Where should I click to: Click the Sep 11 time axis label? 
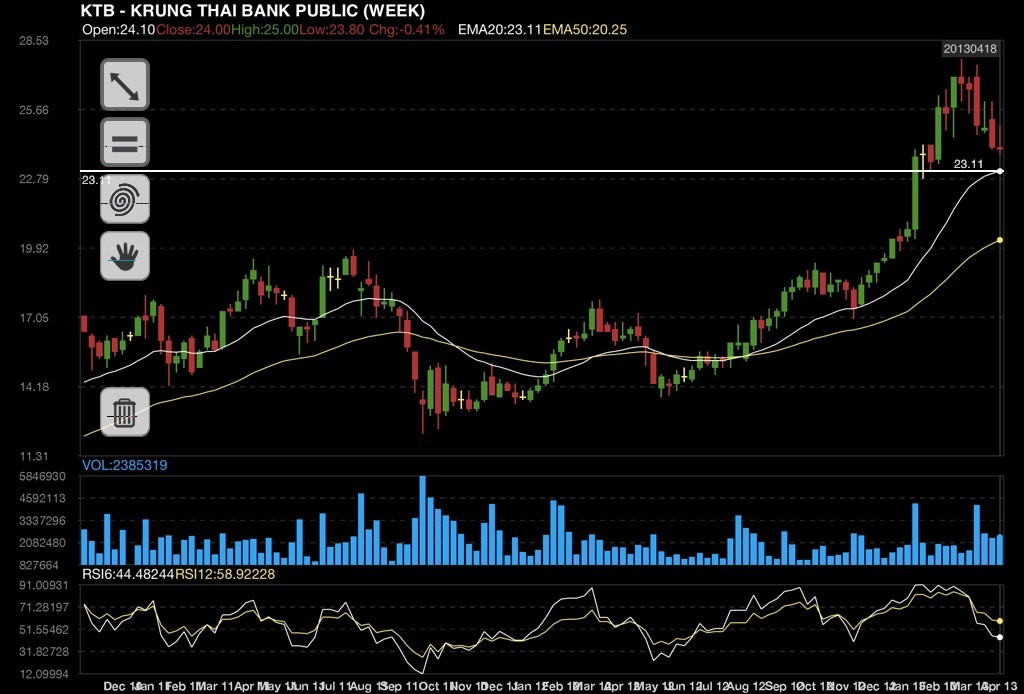pos(398,687)
